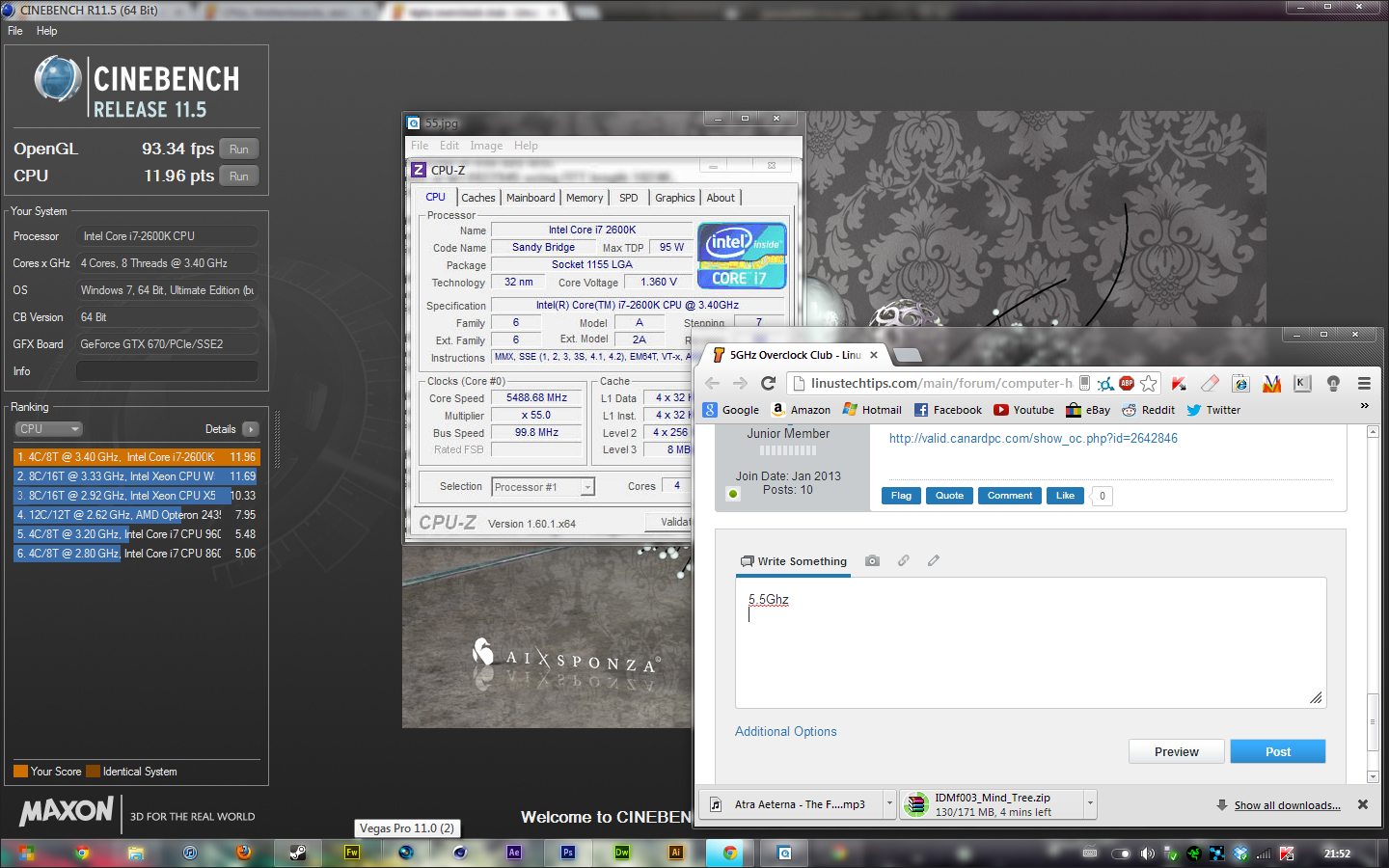Open the Reddit bookmark
This screenshot has width=1389, height=868.
pyautogui.click(x=1148, y=410)
